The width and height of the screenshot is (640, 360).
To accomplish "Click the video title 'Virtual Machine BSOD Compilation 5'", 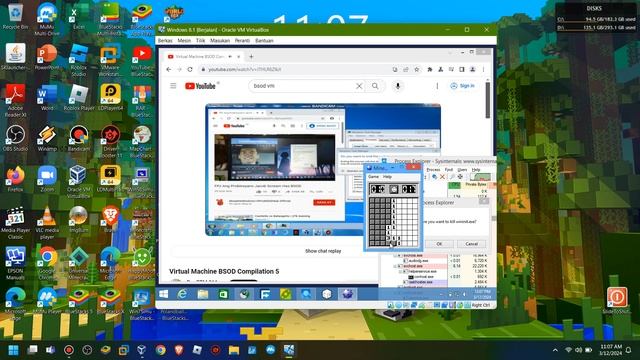I will [x=224, y=271].
